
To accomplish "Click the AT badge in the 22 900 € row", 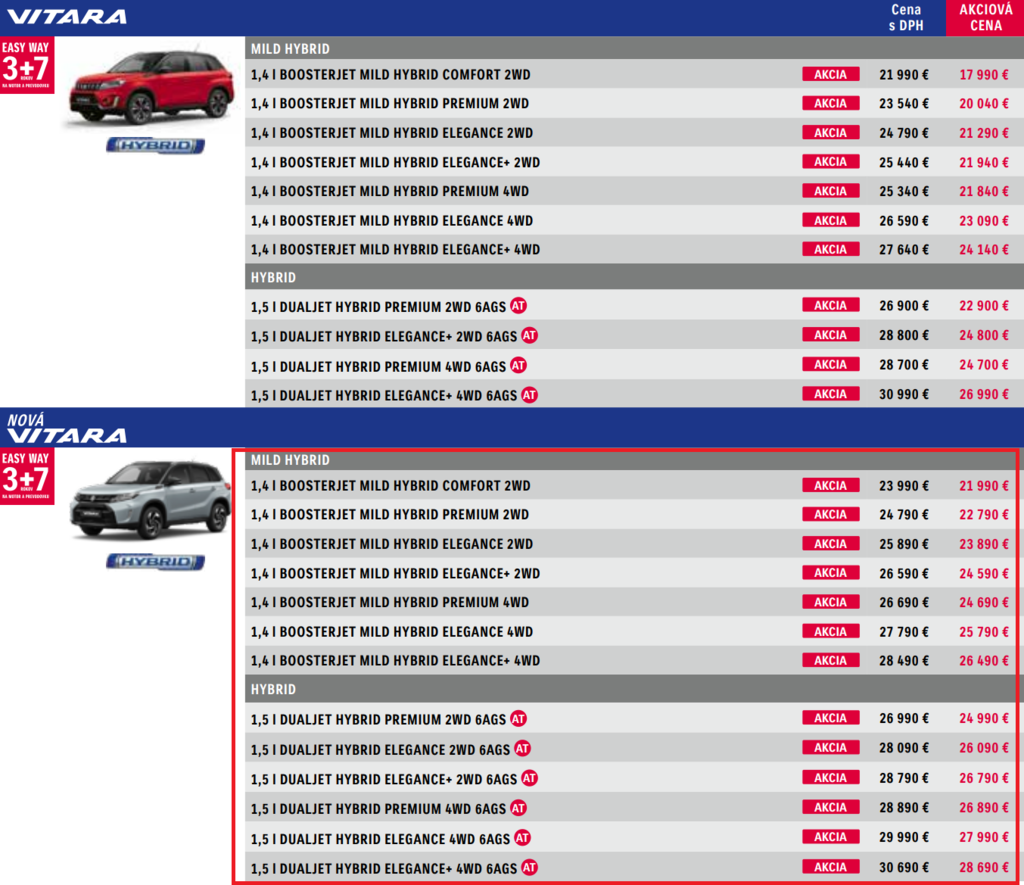I will 518,306.
